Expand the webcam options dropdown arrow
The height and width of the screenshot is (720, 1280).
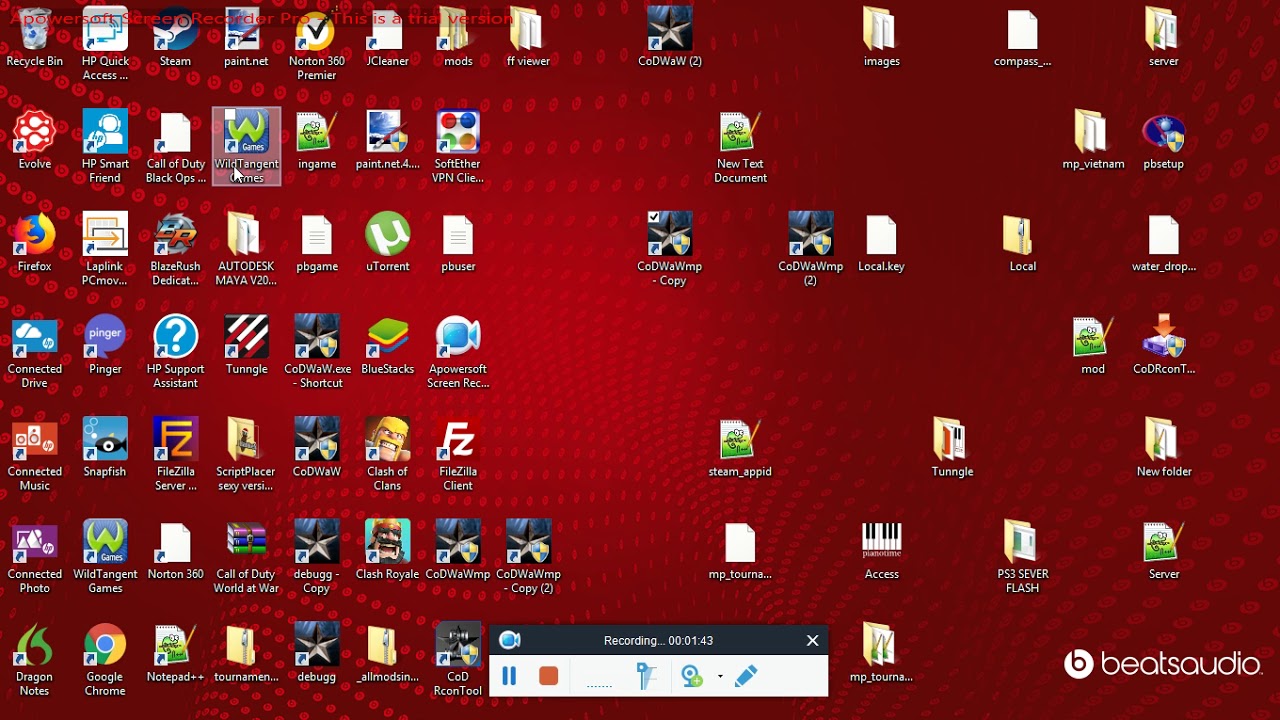click(720, 677)
